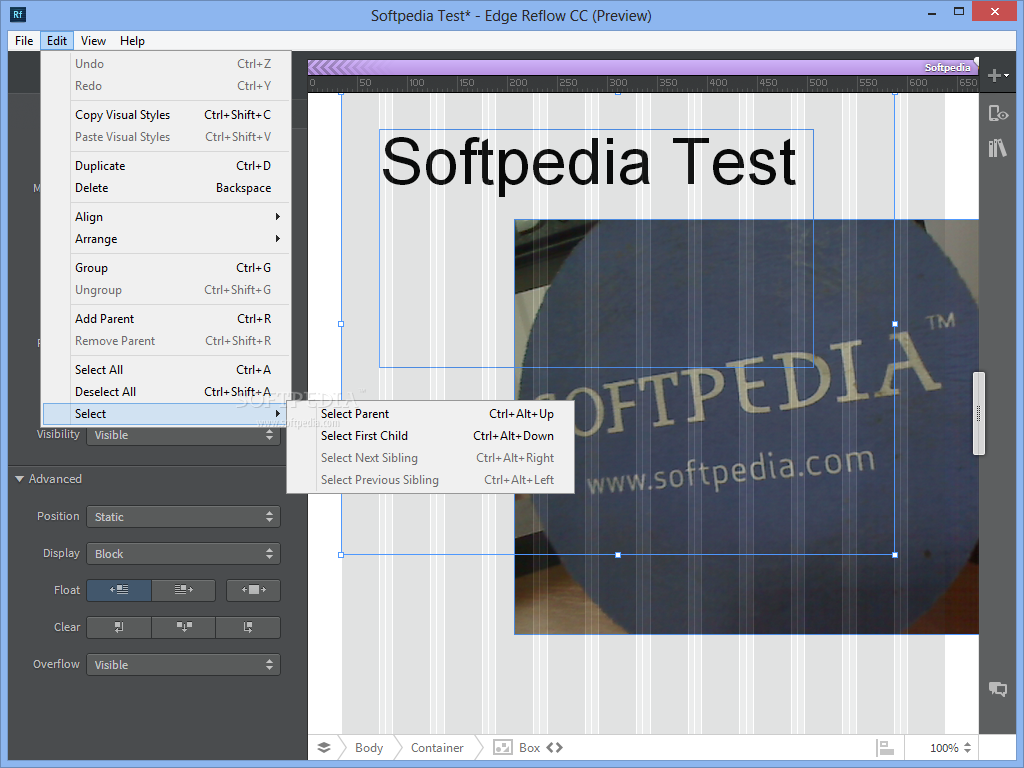Choose Group from Edit menu
Screen dimensions: 1024x768
pos(167,268)
